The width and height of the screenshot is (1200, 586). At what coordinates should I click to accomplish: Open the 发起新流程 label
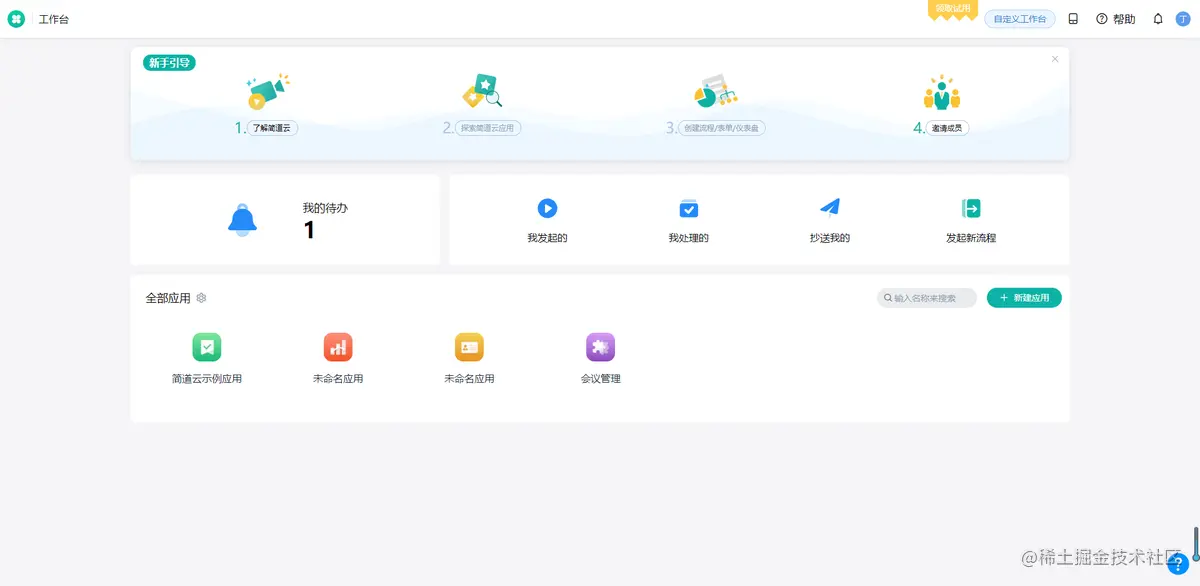pyautogui.click(x=971, y=238)
